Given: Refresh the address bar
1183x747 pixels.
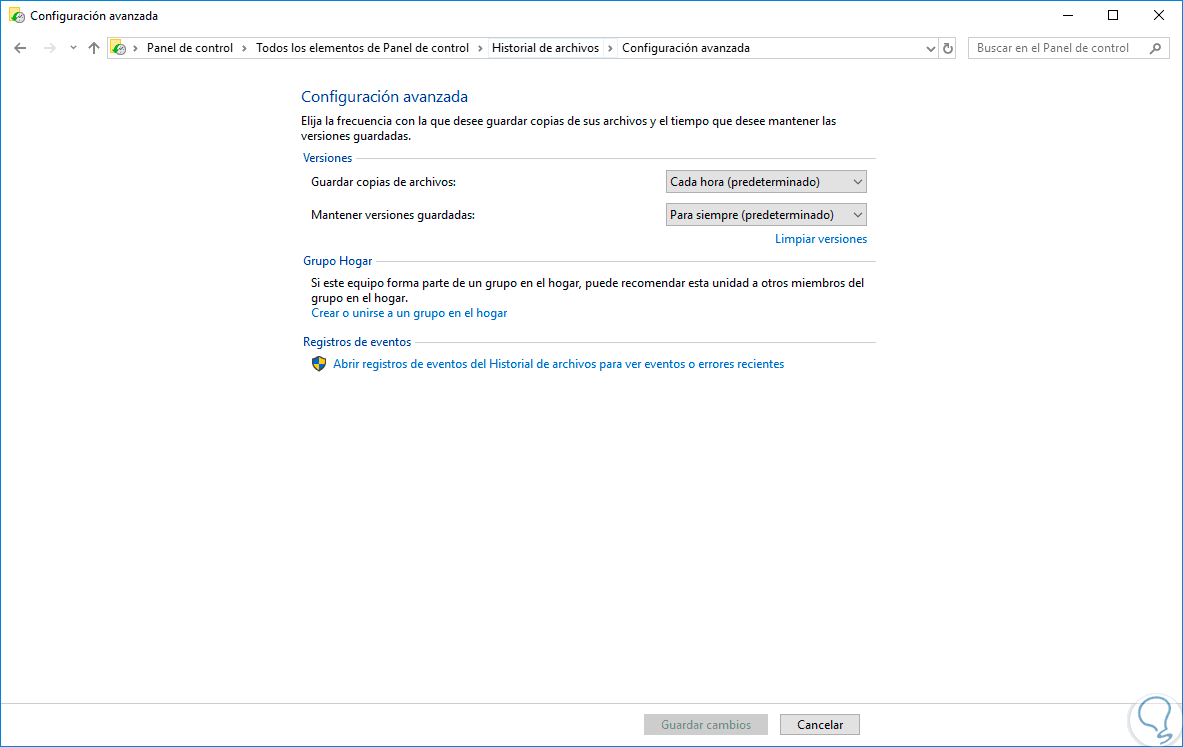Looking at the screenshot, I should point(948,48).
